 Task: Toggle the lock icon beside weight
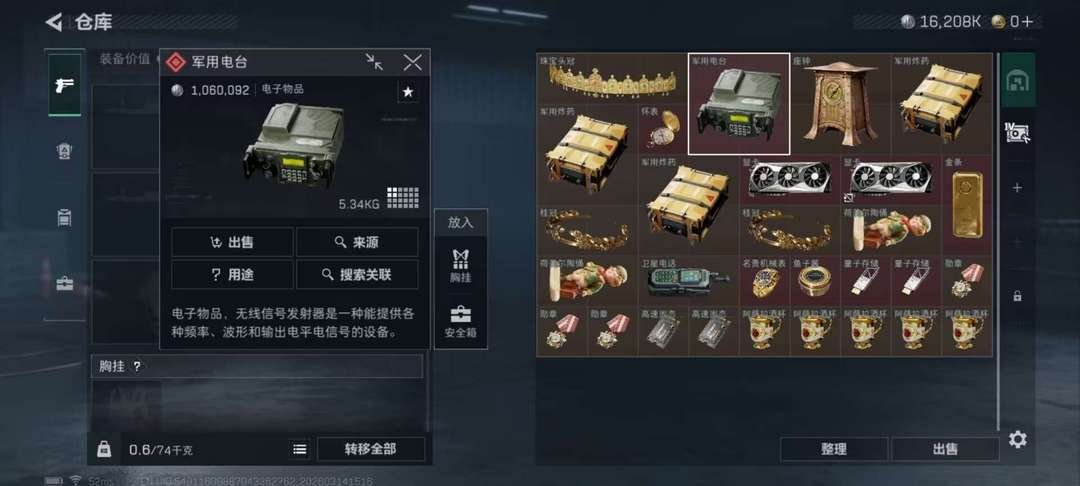pos(104,450)
